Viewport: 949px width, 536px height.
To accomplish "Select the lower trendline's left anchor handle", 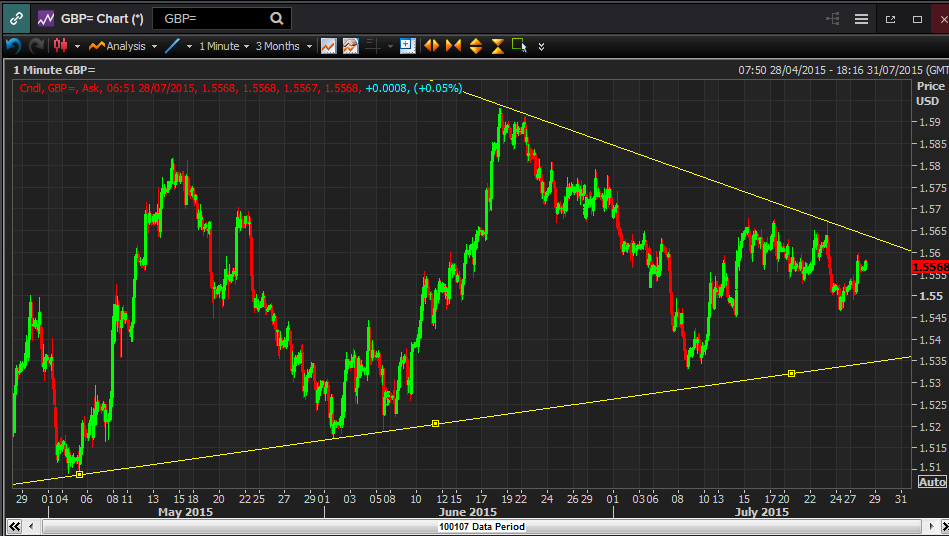I will [79, 474].
